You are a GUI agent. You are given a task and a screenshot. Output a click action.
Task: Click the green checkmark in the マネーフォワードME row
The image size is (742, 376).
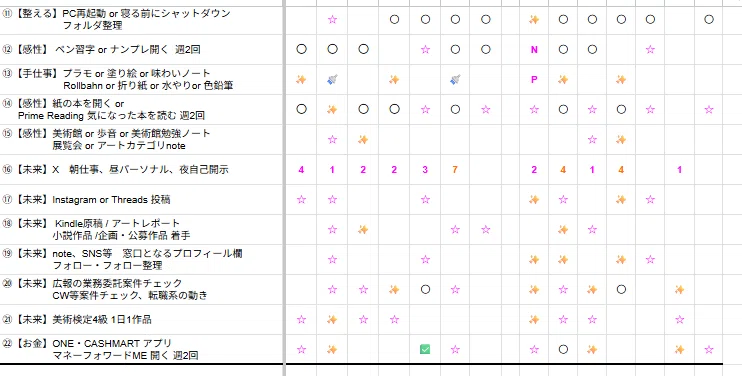pyautogui.click(x=425, y=350)
